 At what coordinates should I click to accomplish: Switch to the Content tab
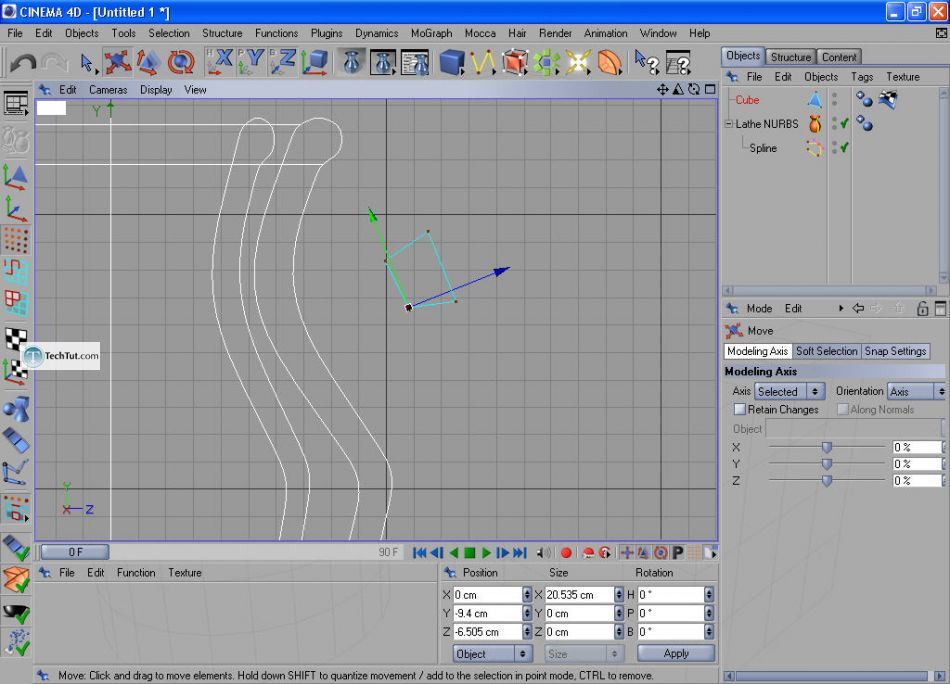839,57
